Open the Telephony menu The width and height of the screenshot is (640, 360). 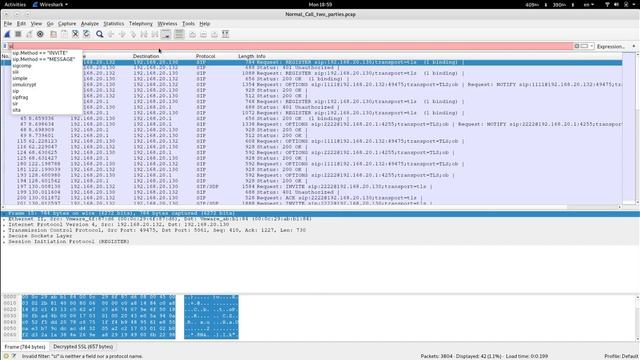click(x=140, y=24)
